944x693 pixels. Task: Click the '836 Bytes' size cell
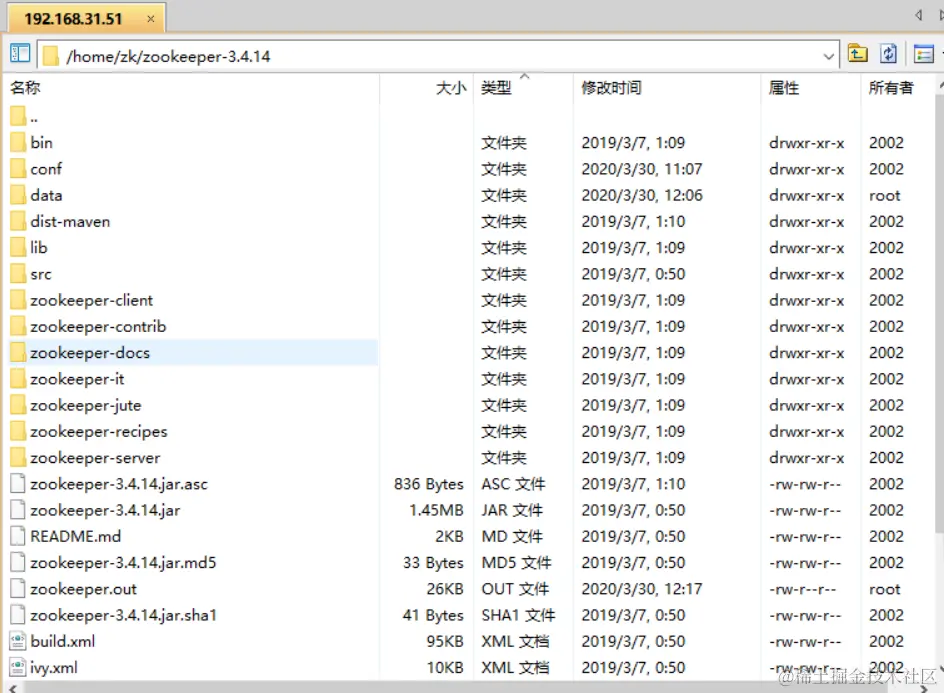[429, 484]
